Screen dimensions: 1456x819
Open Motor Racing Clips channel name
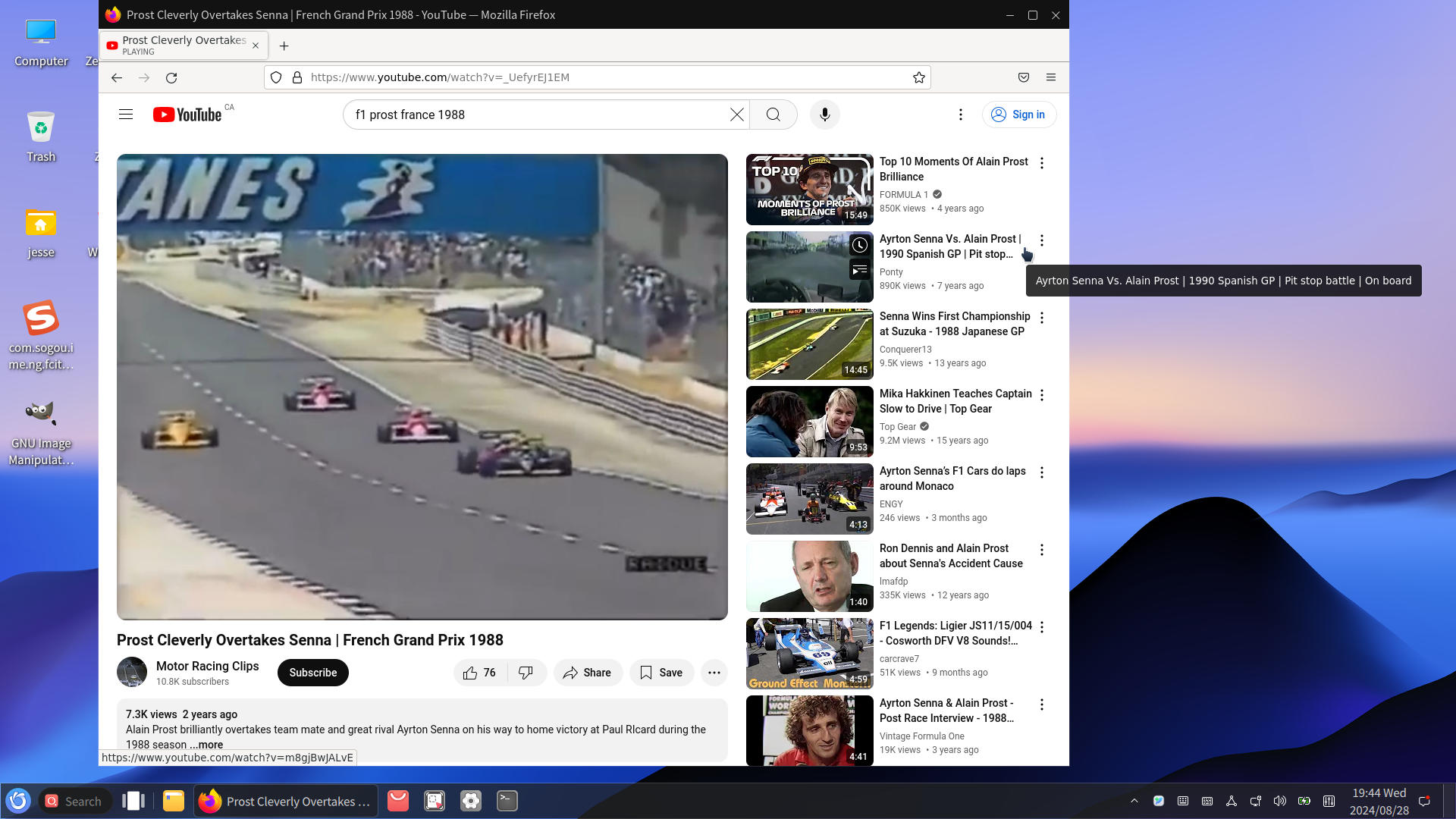tap(207, 666)
